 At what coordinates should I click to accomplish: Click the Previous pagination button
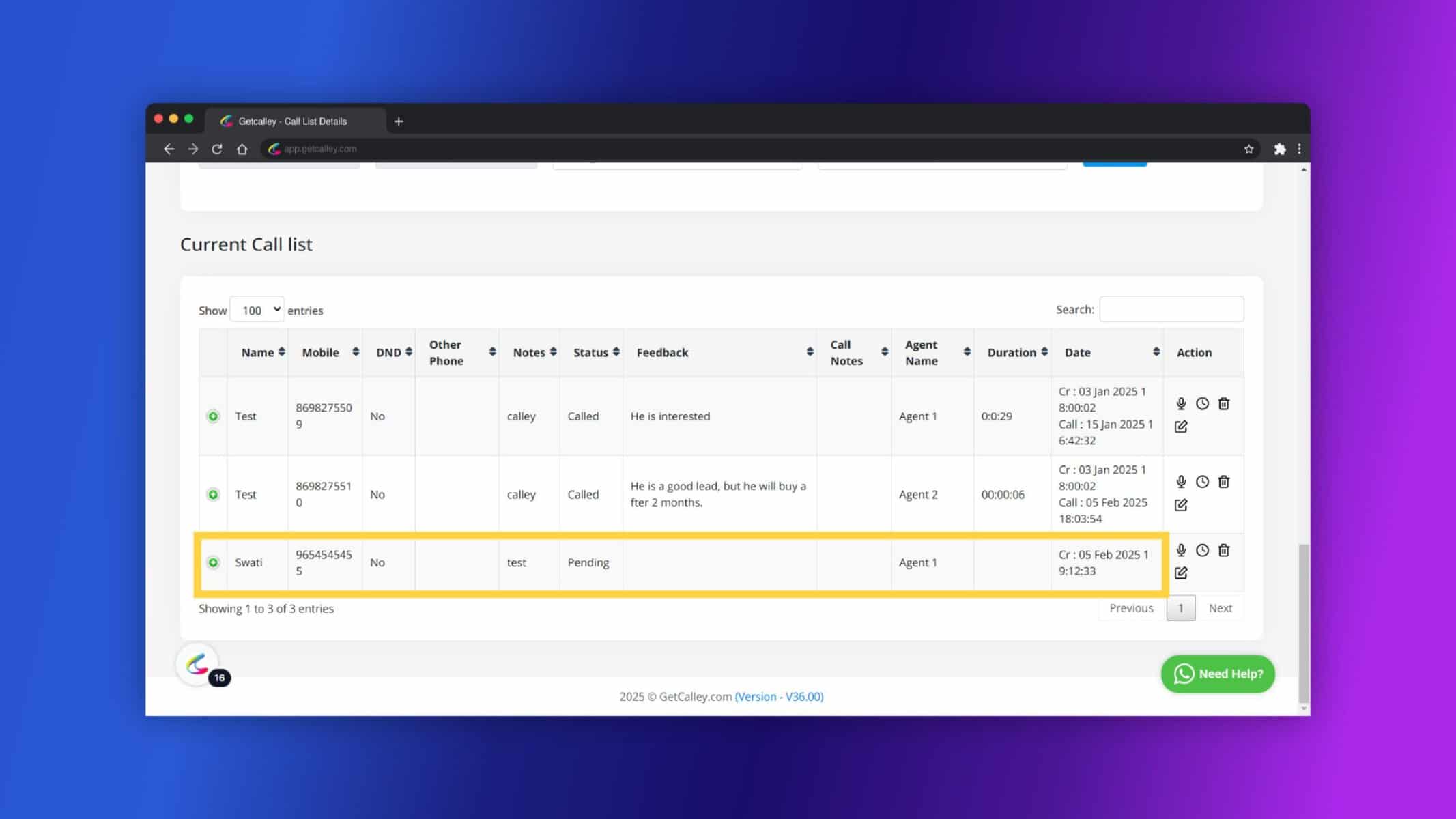coord(1131,607)
